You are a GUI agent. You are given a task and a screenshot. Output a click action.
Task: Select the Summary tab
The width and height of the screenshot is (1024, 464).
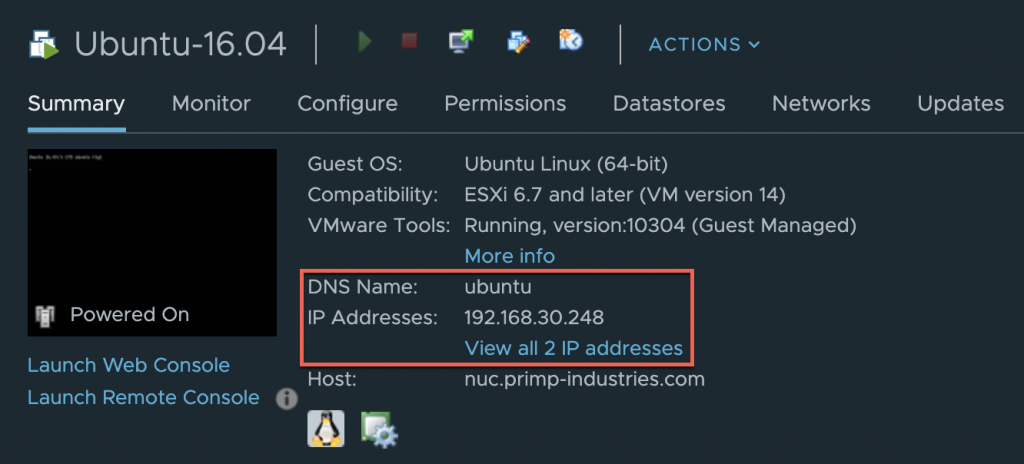pos(76,104)
